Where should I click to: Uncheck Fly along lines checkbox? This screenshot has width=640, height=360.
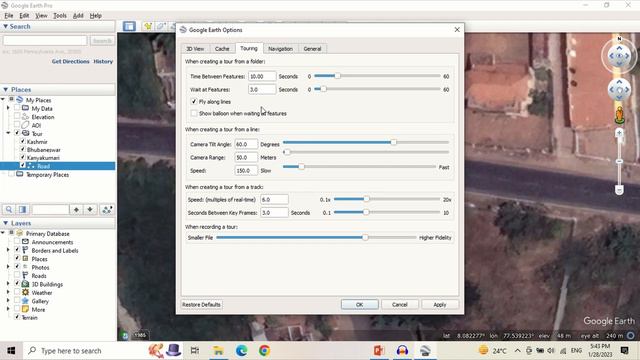194,102
